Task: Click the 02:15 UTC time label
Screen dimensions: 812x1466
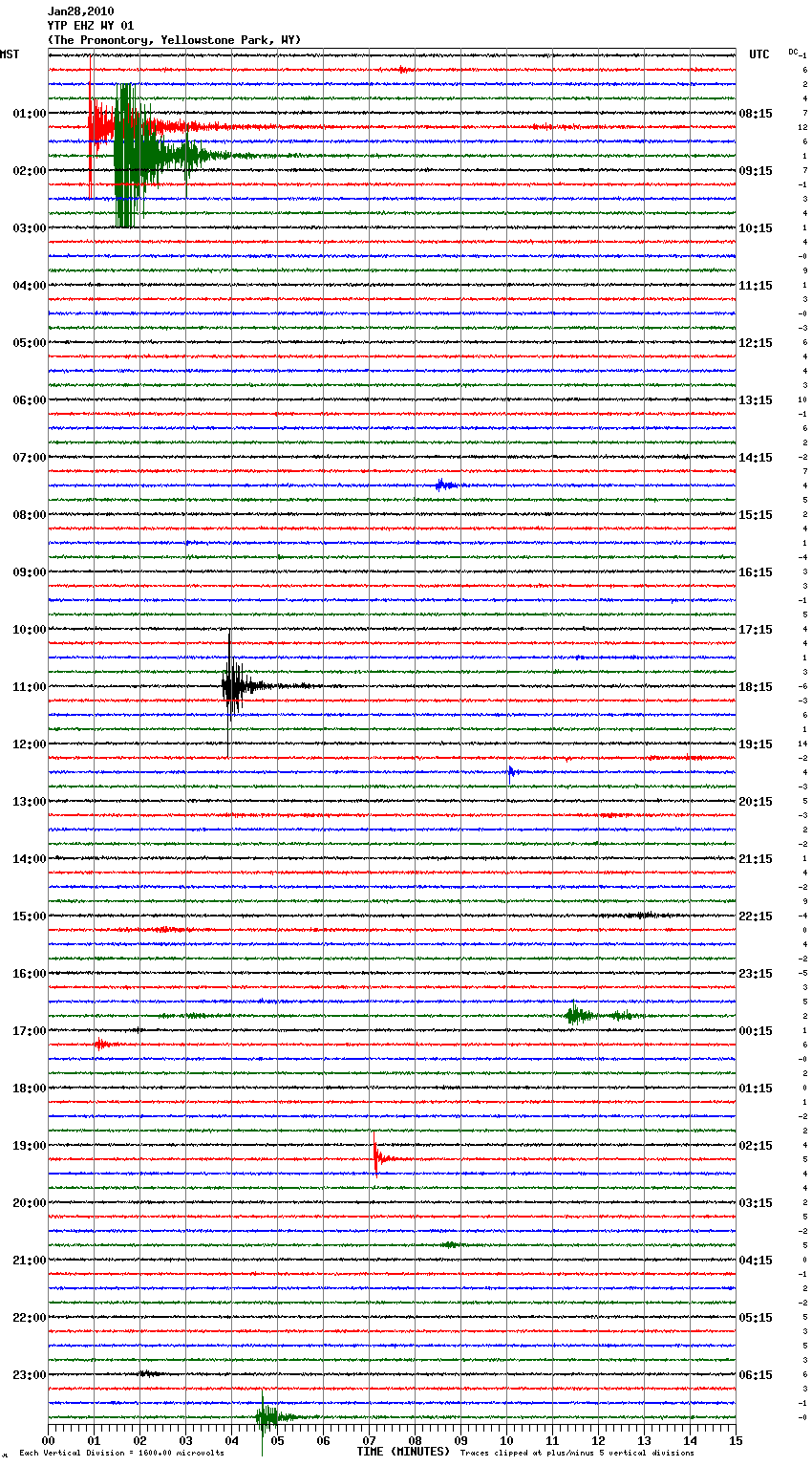Action: (x=756, y=1146)
